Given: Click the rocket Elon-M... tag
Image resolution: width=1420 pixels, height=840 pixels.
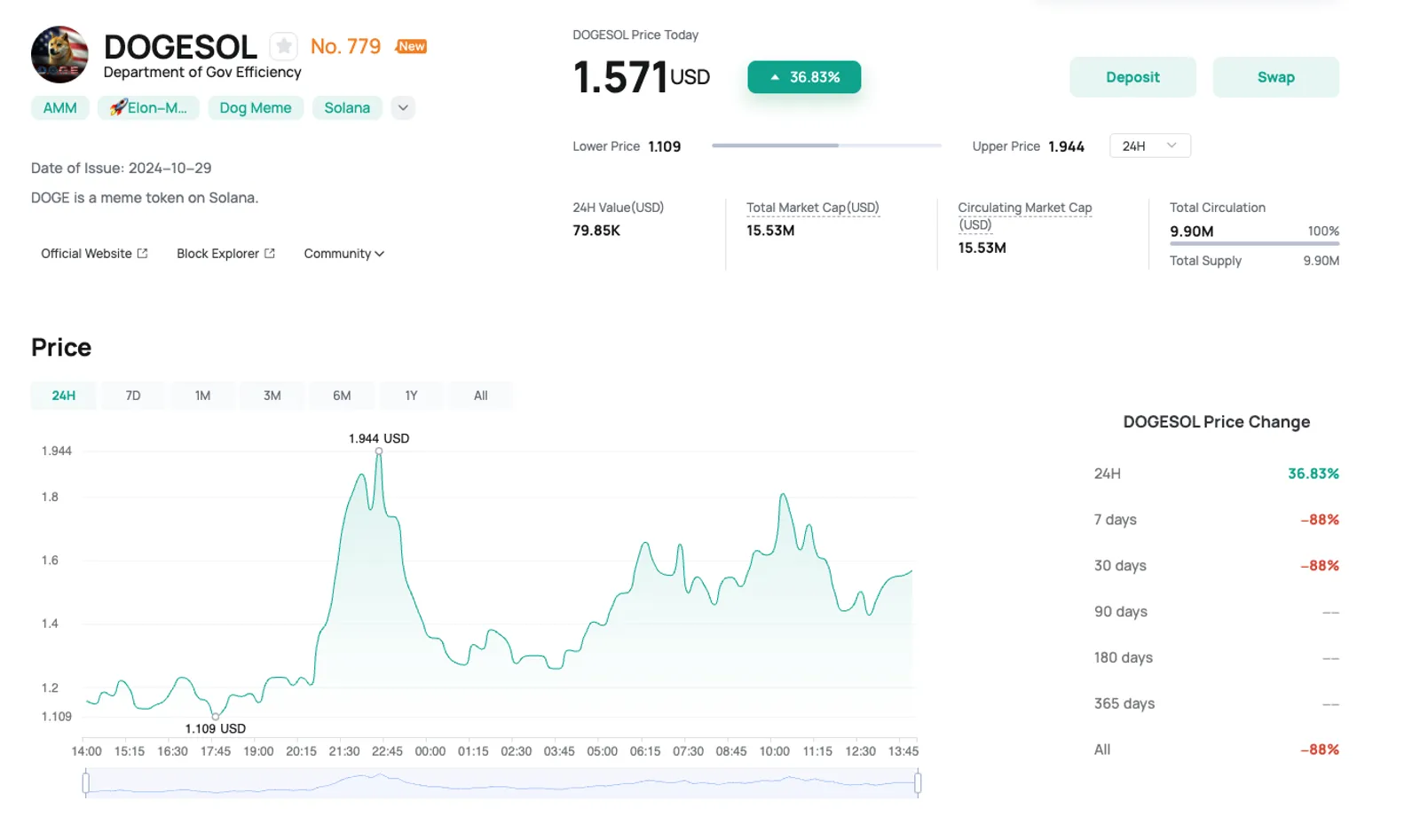Looking at the screenshot, I should pyautogui.click(x=148, y=108).
